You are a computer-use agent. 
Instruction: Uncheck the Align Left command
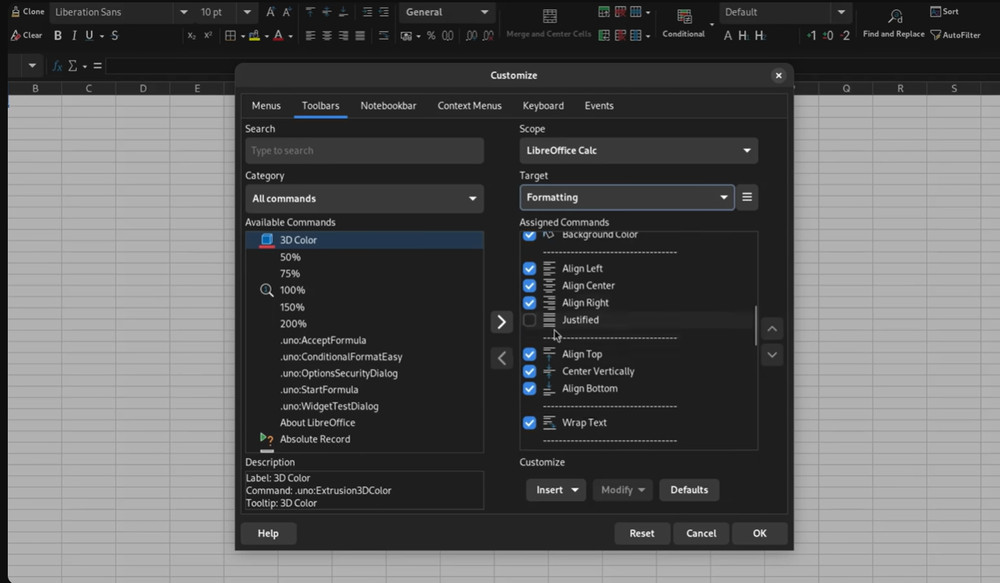(x=530, y=269)
